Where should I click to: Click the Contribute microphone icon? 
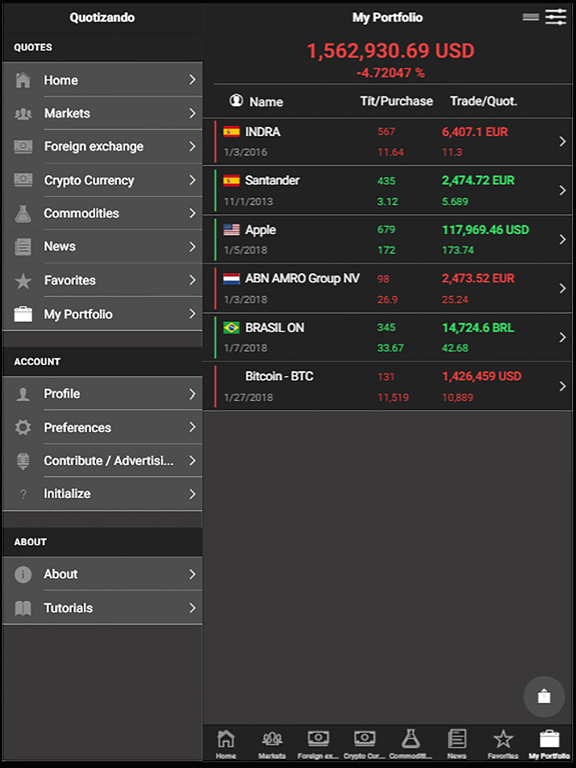click(x=23, y=461)
